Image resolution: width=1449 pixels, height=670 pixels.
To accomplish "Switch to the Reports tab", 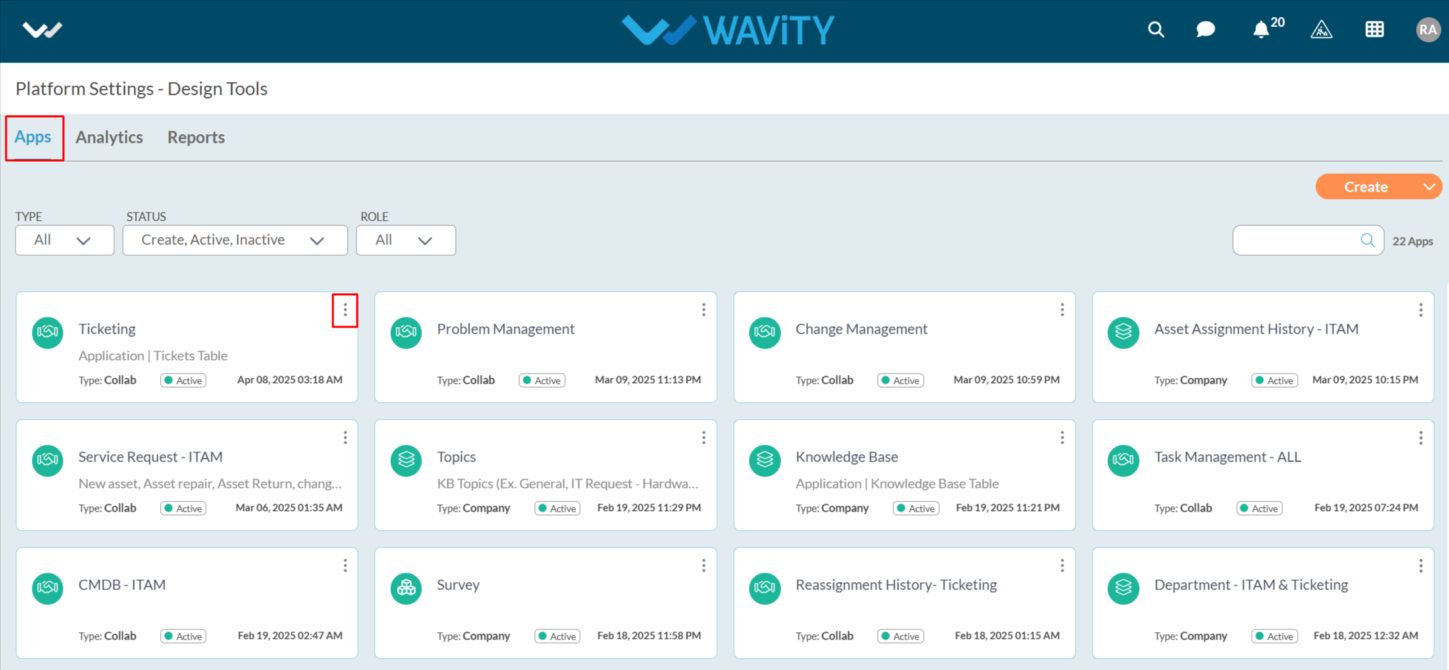I will pos(196,138).
